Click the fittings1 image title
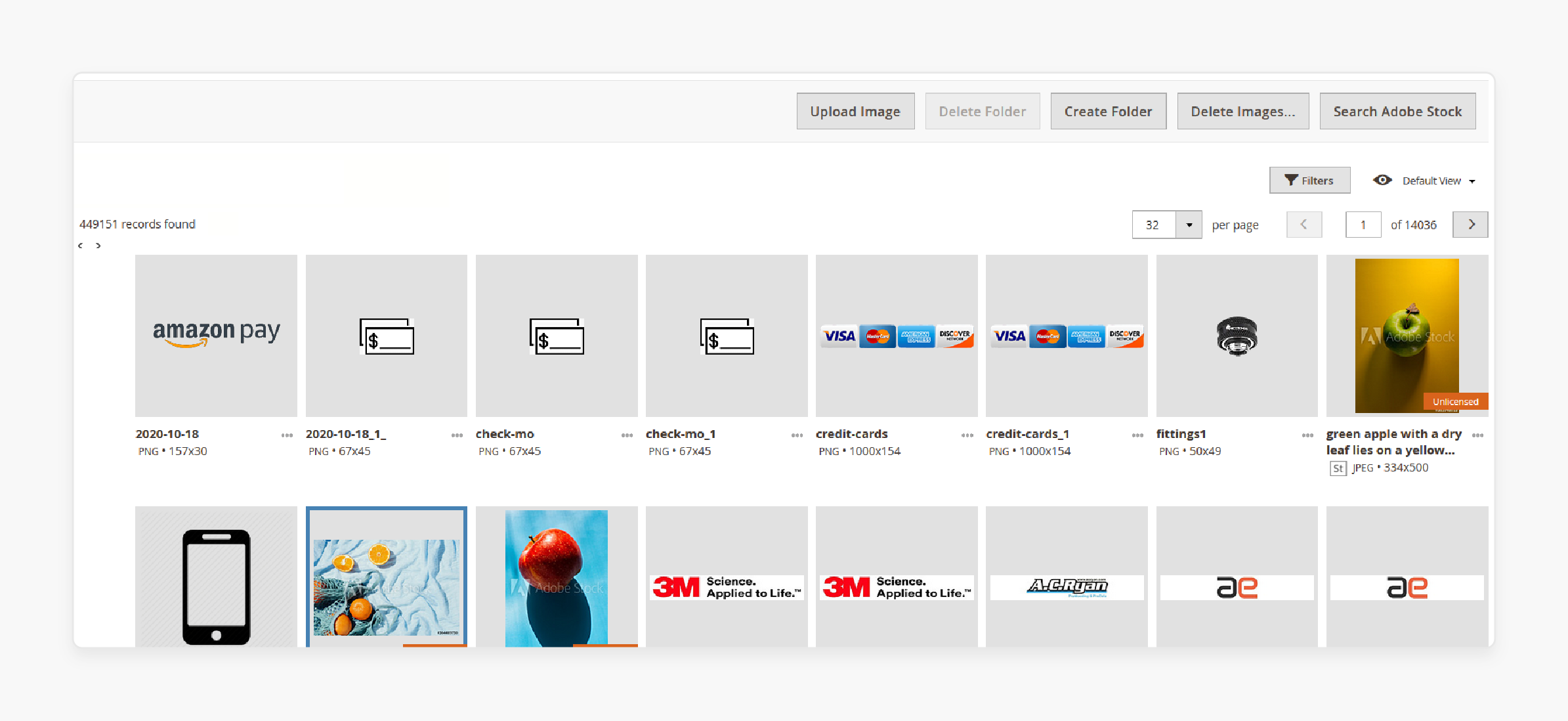The image size is (1568, 721). 1181,434
